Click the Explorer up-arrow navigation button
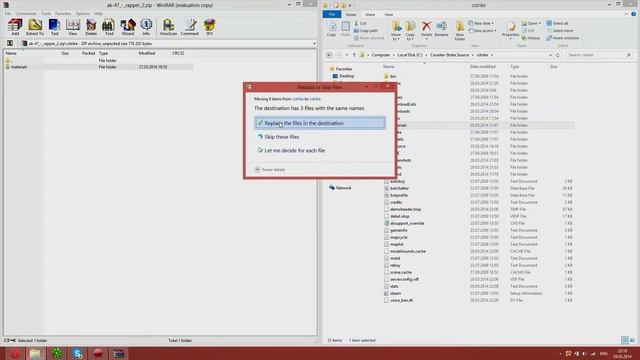The height and width of the screenshot is (360, 640). [354, 55]
